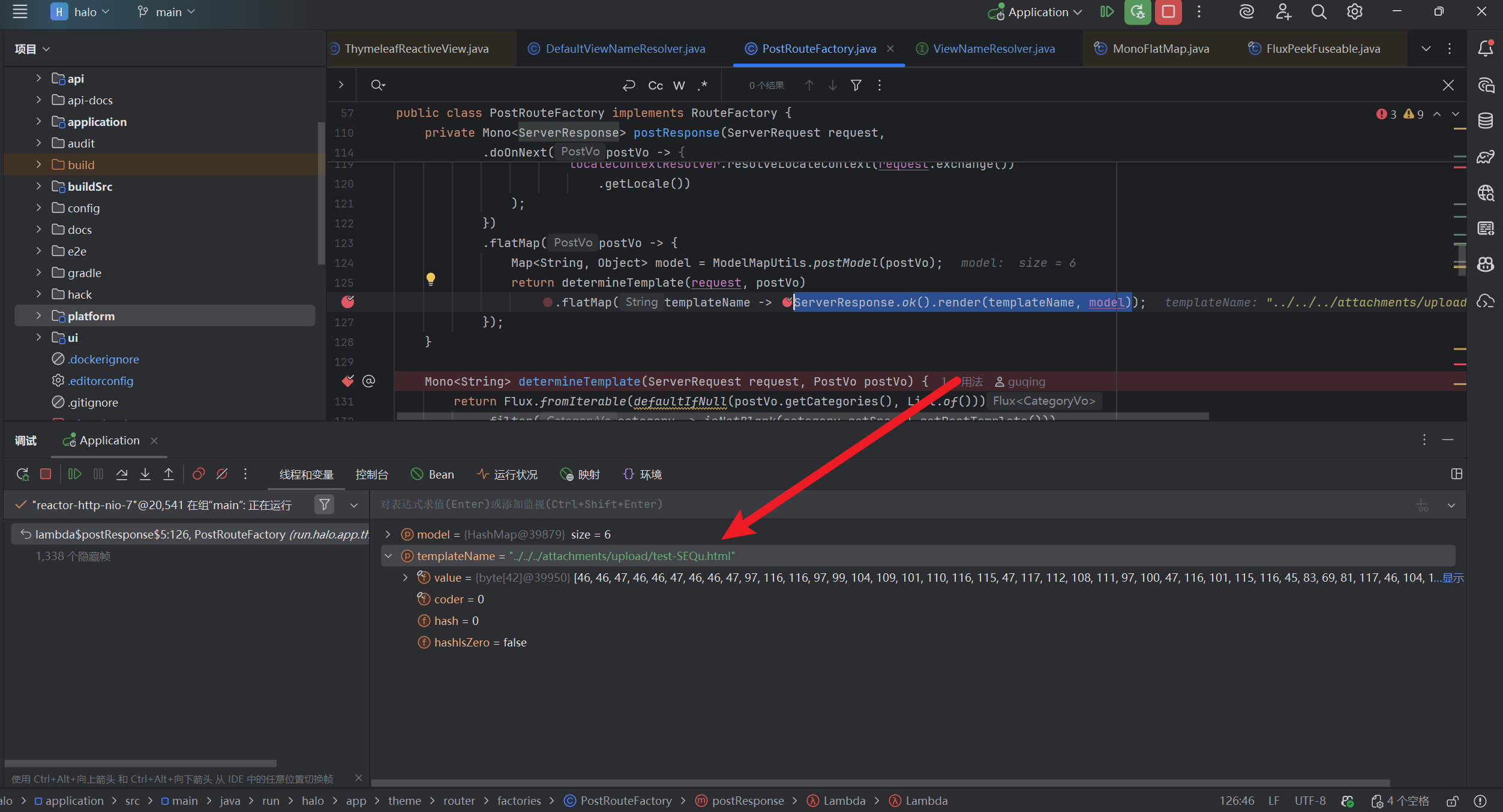Click the Resume Program debug icon
Image resolution: width=1503 pixels, height=812 pixels.
[x=74, y=474]
